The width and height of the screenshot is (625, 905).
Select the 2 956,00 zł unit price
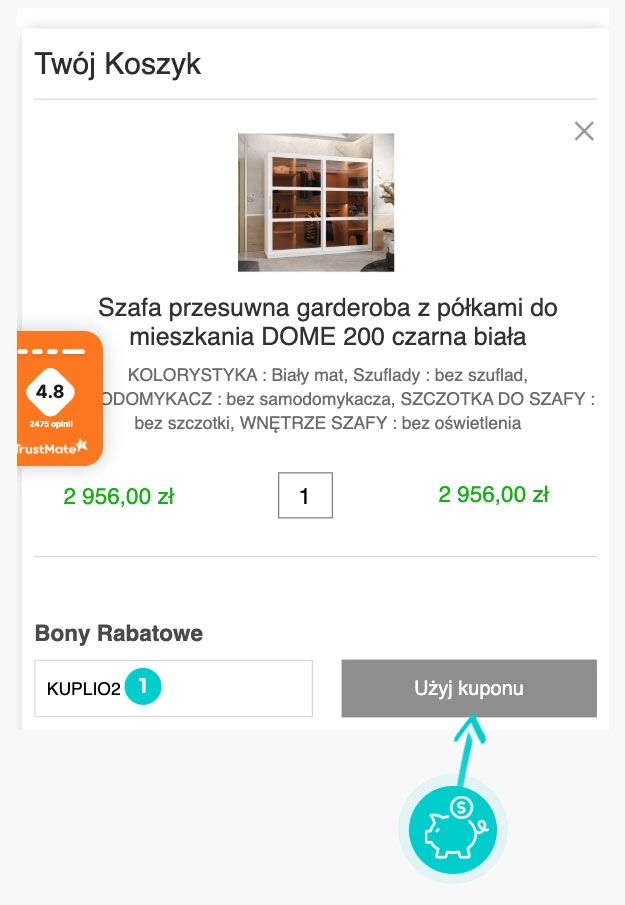coord(118,496)
